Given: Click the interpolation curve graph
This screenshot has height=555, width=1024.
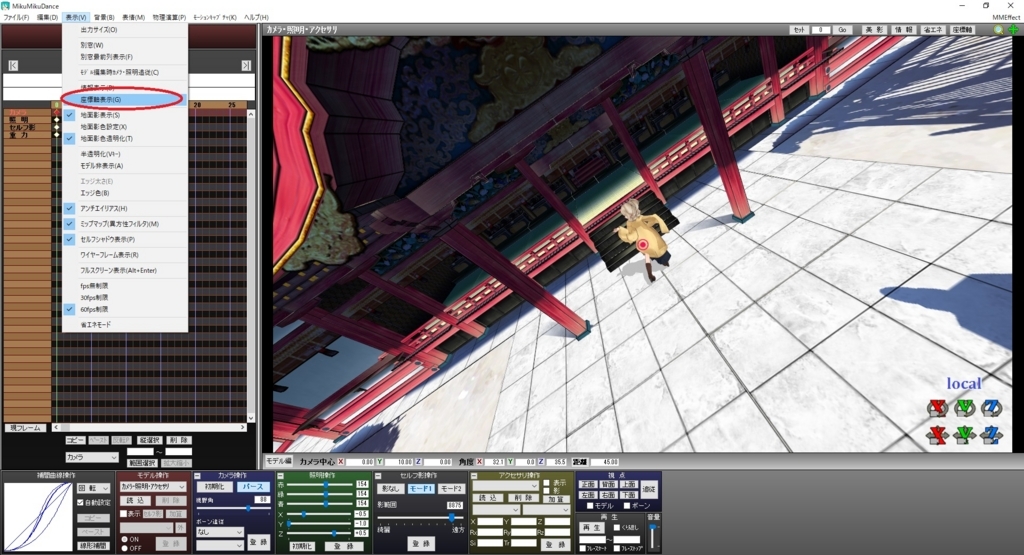Looking at the screenshot, I should pyautogui.click(x=38, y=517).
